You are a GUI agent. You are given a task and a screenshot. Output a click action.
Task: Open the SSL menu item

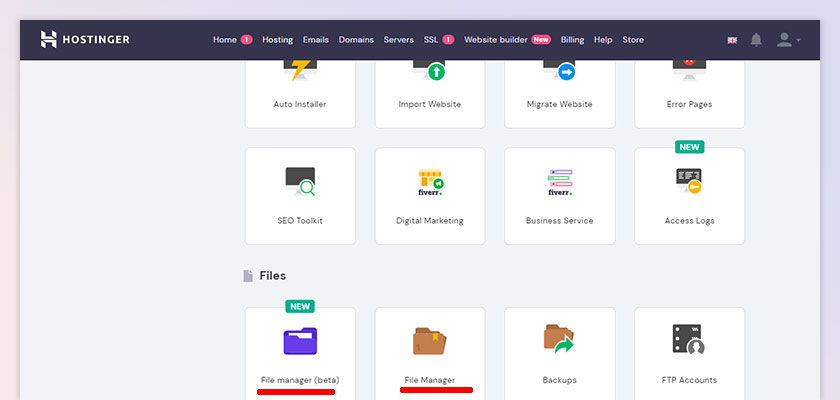pos(431,40)
